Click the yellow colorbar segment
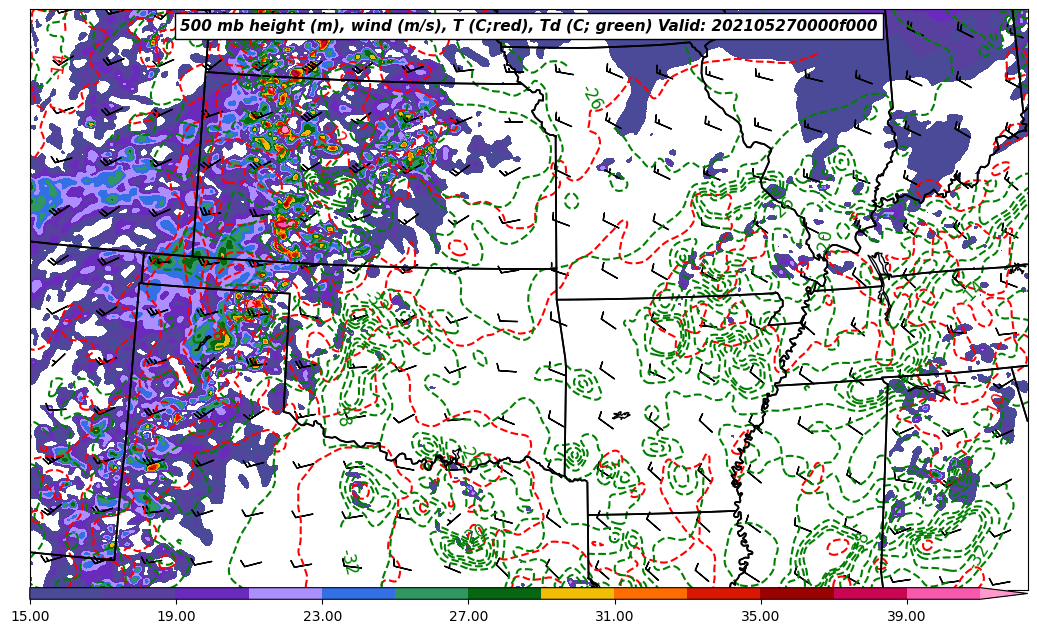Image resolution: width=1037 pixels, height=633 pixels. click(577, 593)
